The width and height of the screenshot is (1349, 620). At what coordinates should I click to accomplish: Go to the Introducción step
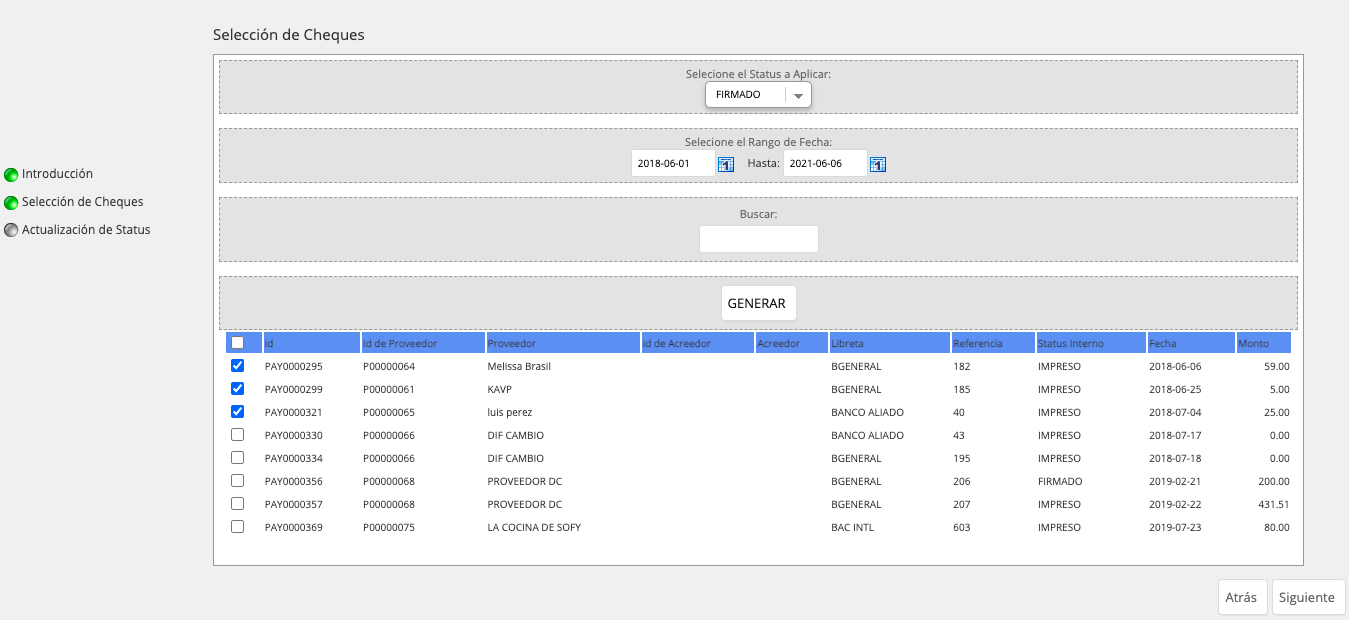57,174
